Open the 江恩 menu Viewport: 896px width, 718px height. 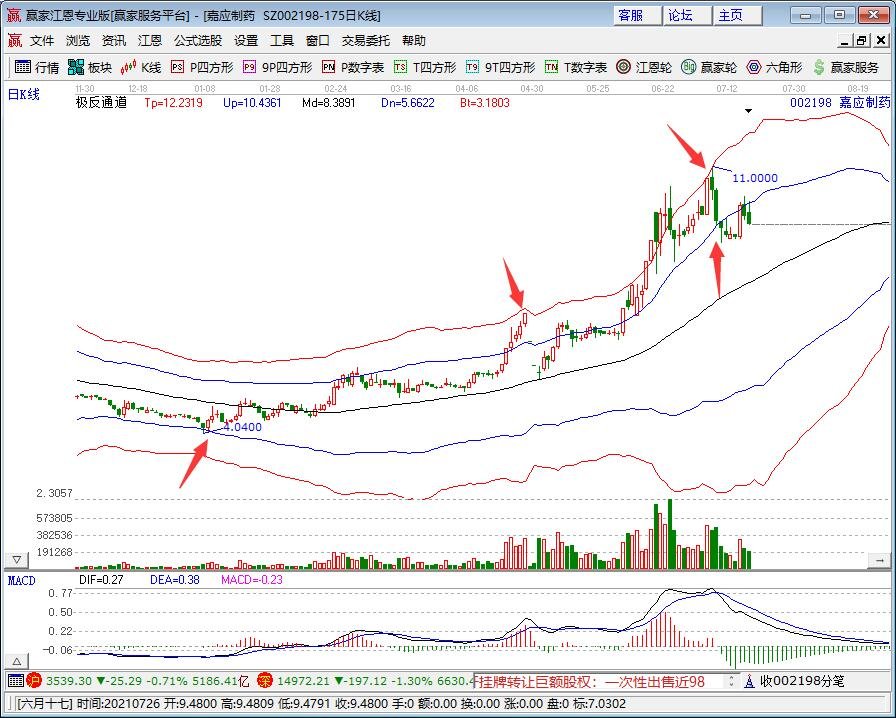[150, 41]
